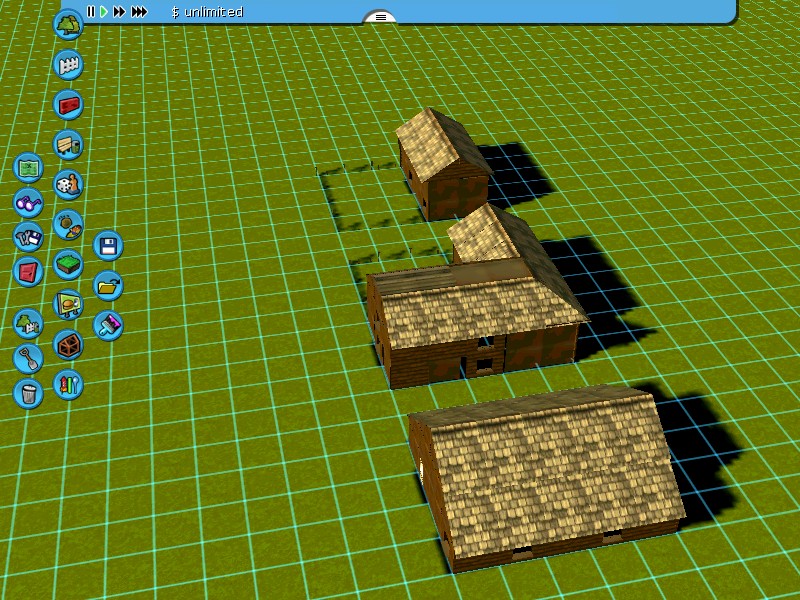Screen dimensions: 800x600
Task: Click the purple binoculars view icon
Action: click(x=28, y=203)
